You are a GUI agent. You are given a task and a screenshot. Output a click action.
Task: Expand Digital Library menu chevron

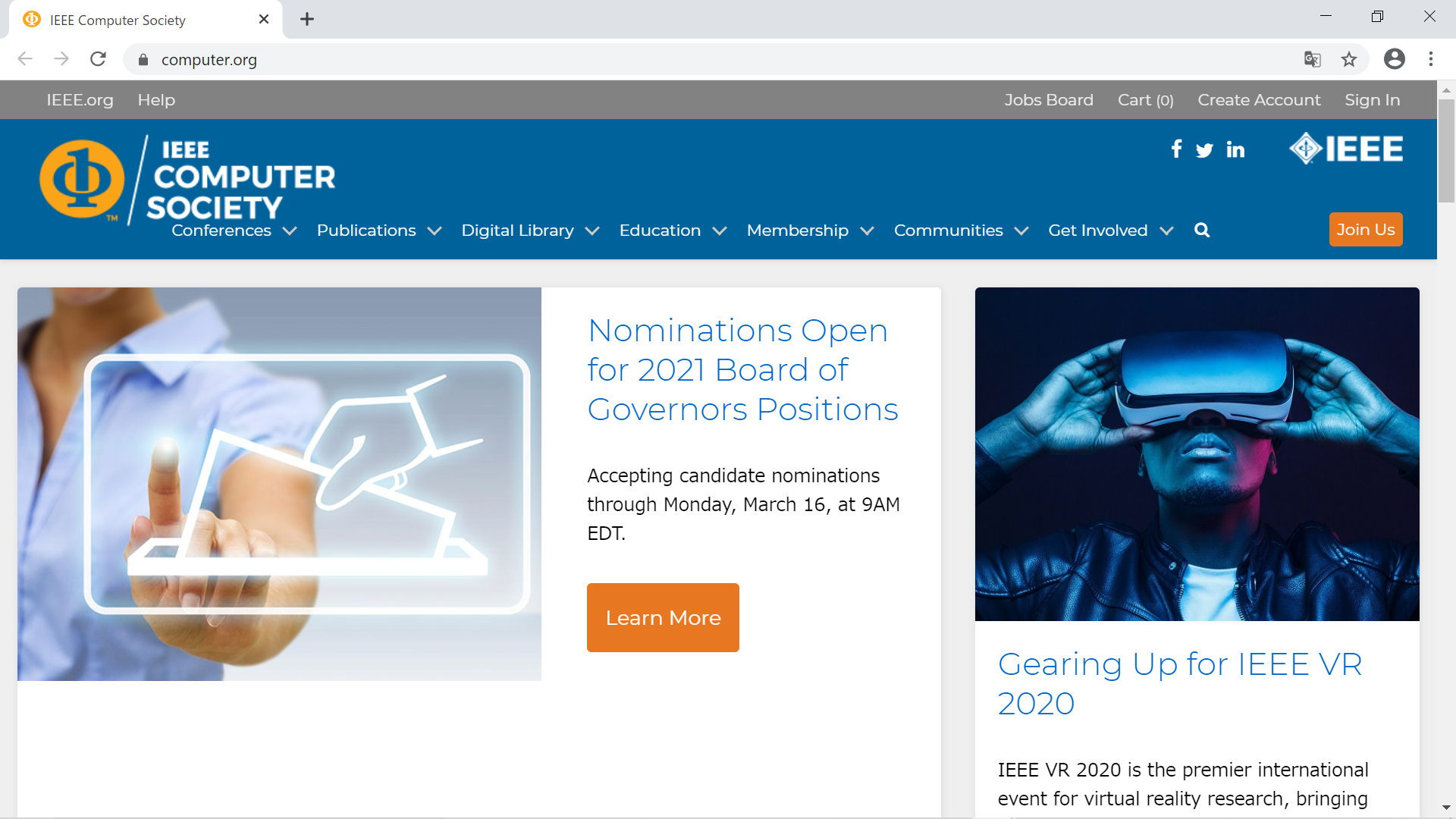[592, 231]
